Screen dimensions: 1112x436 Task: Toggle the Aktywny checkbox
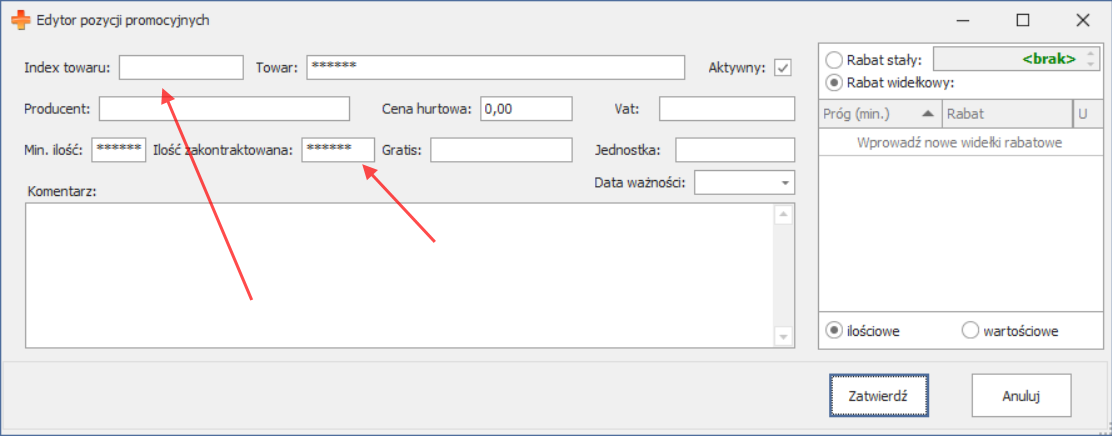pyautogui.click(x=783, y=68)
